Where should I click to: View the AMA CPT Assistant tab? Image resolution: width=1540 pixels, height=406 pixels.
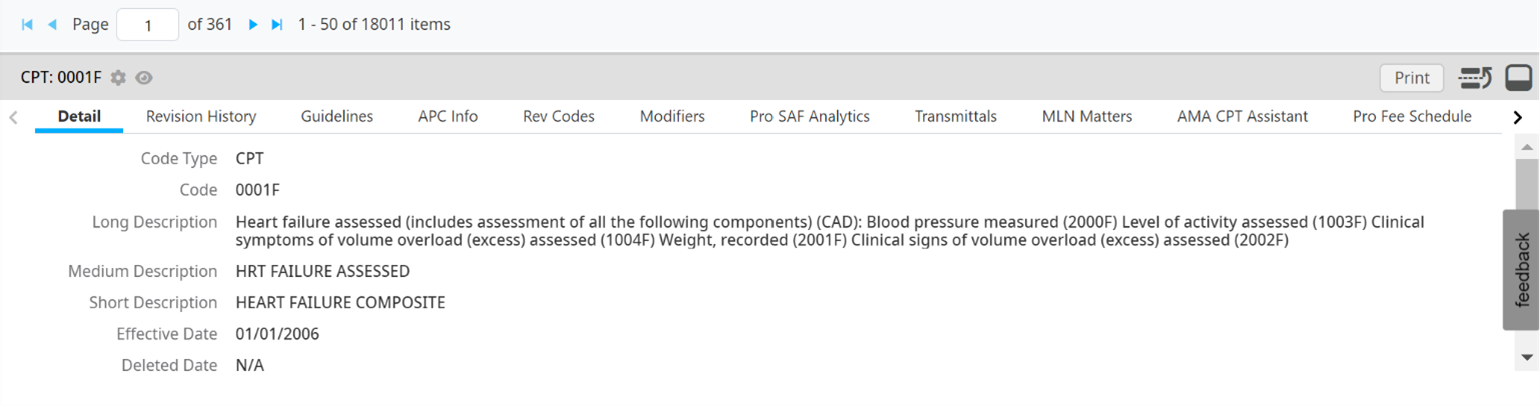(x=1242, y=116)
